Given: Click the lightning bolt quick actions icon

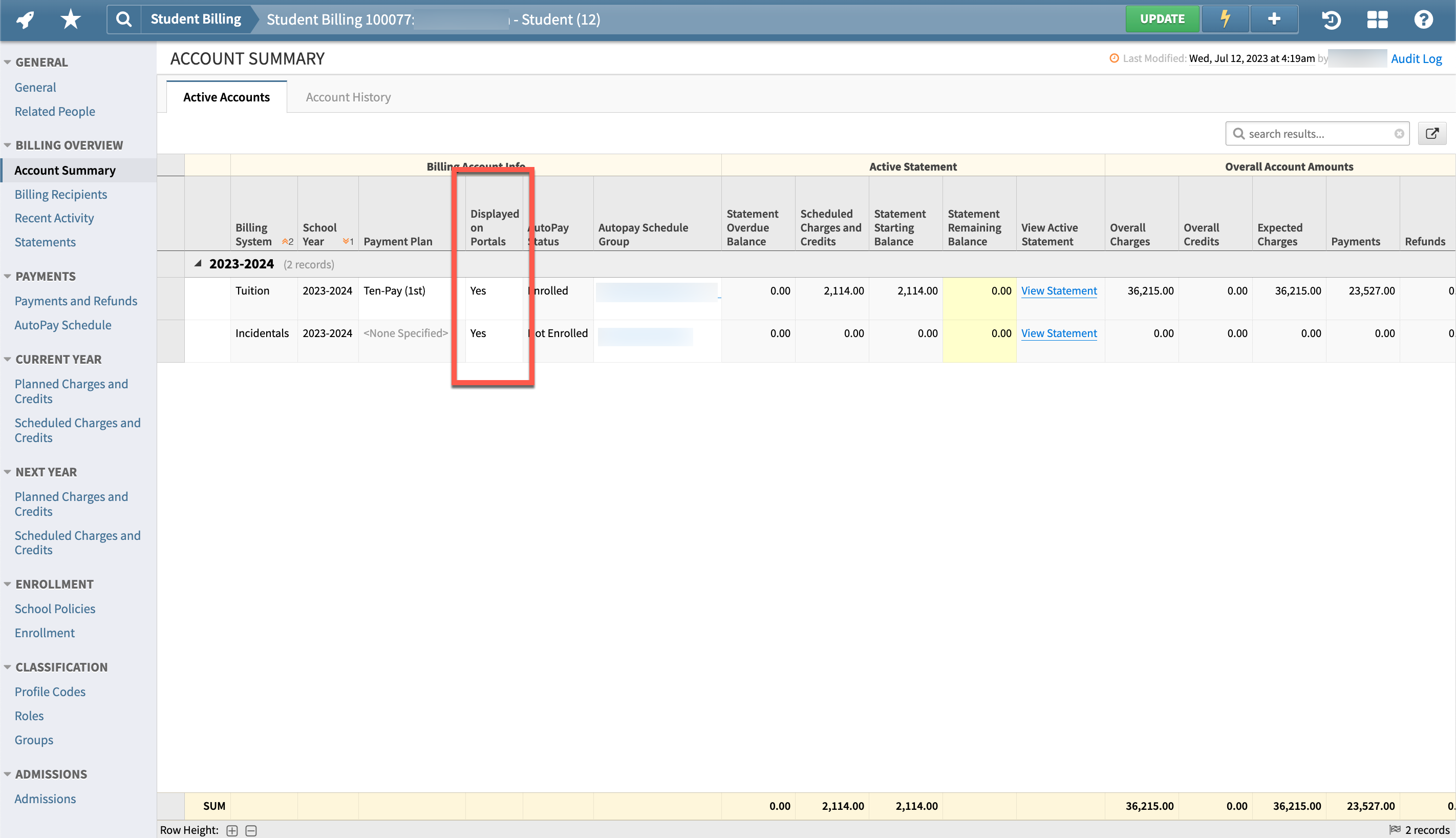Looking at the screenshot, I should [x=1225, y=19].
